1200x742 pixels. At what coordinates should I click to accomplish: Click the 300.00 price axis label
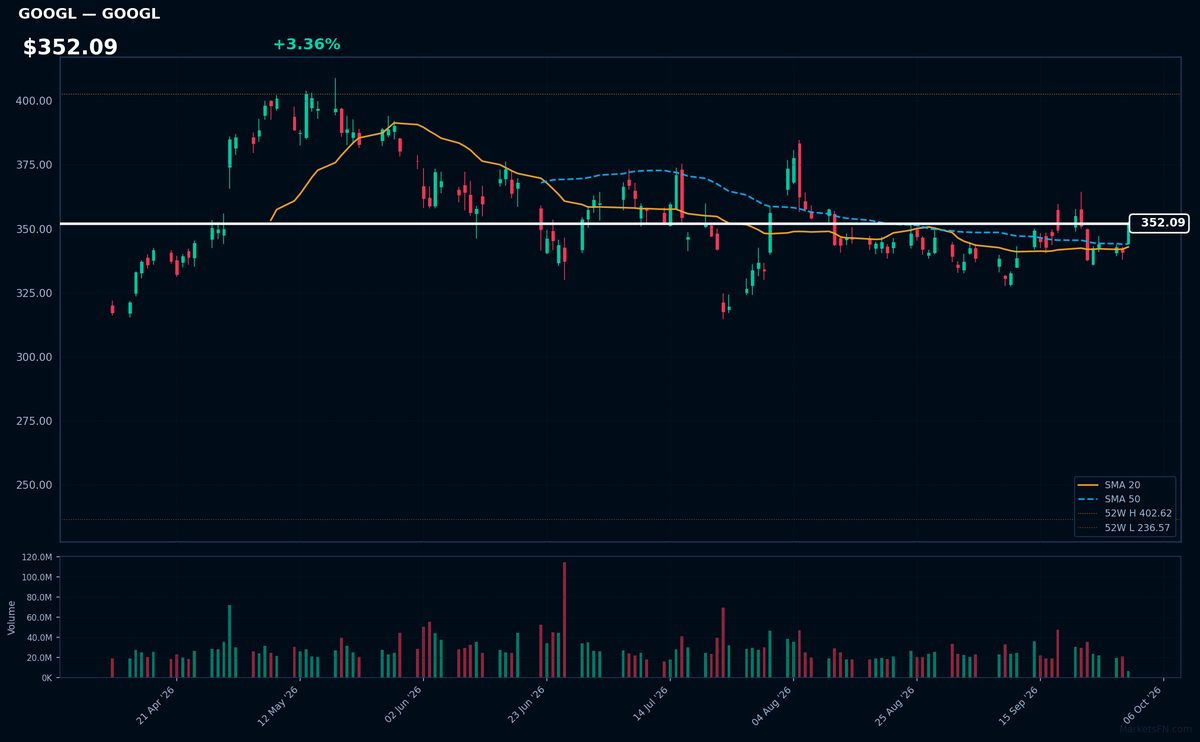click(34, 357)
